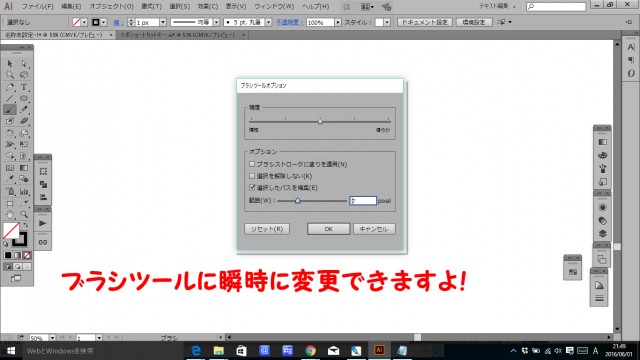The height and width of the screenshot is (360, 640).
Task: Expand opacity 100% dropdown arrow
Action: [x=338, y=22]
